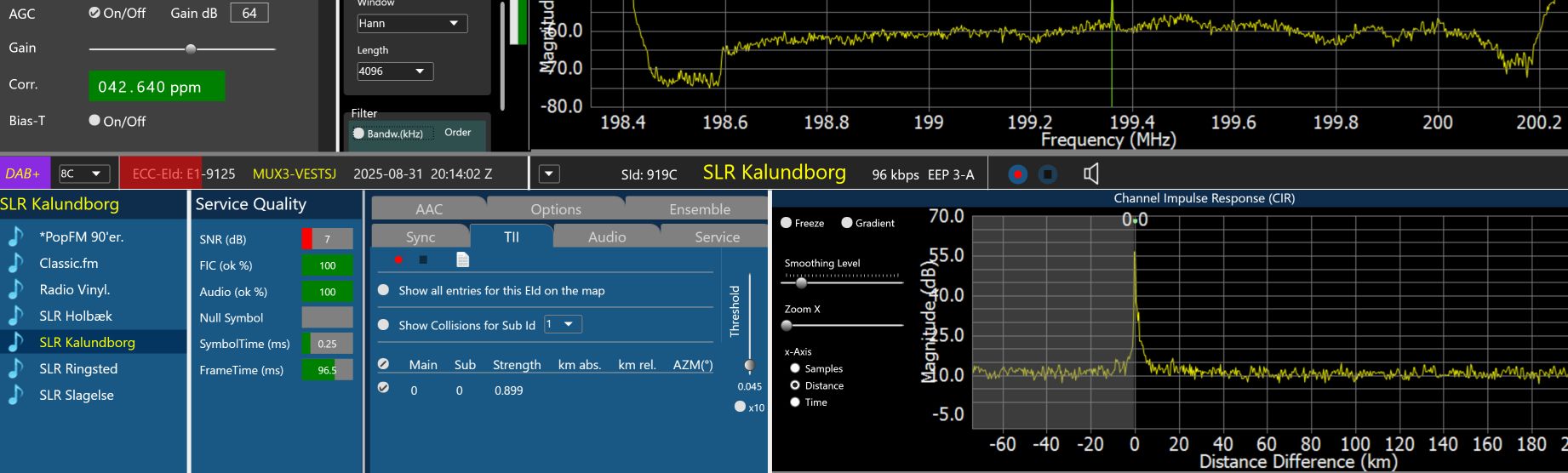
Task: Click the Gain slider handle
Action: [191, 49]
